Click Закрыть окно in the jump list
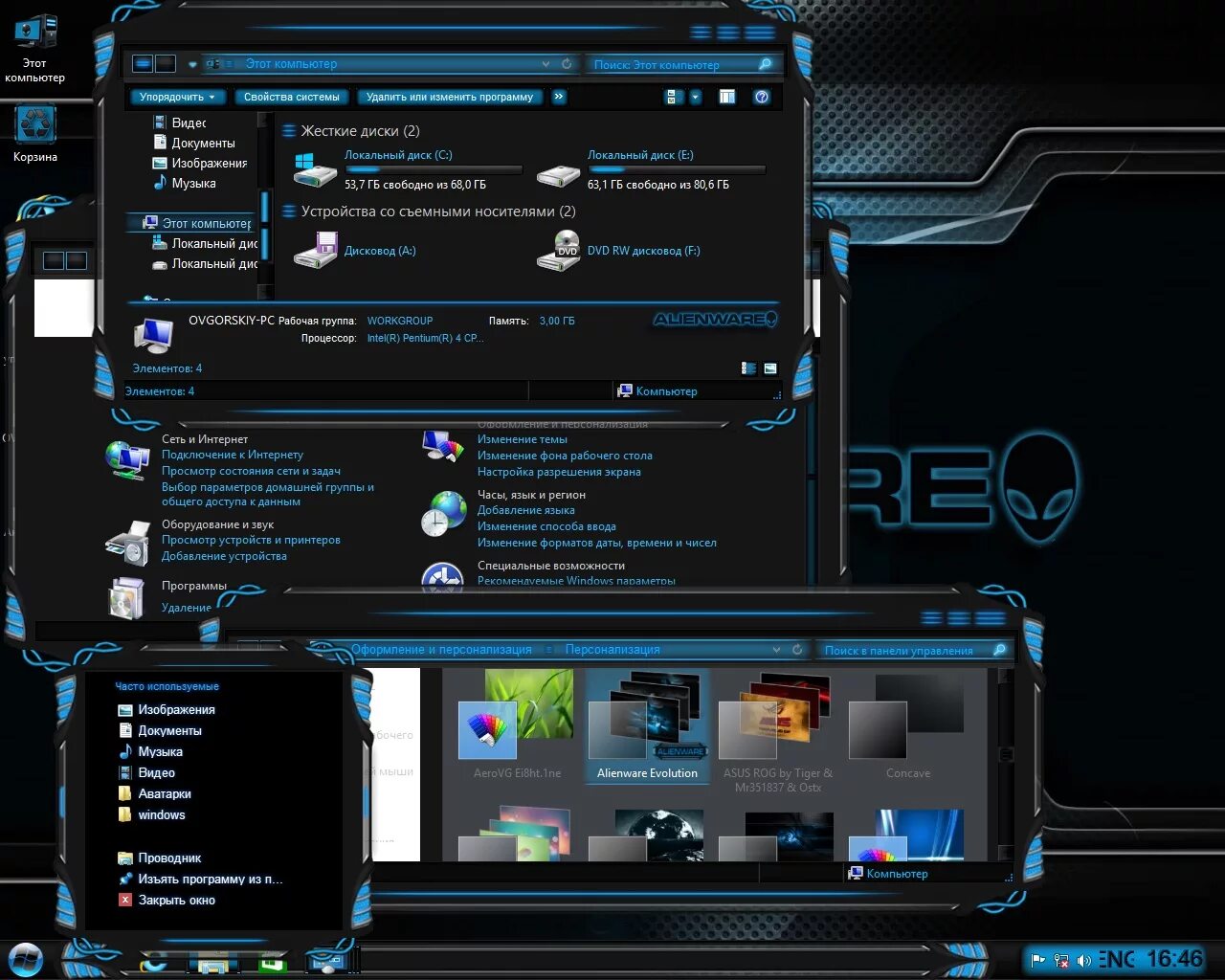This screenshot has width=1225, height=980. click(x=167, y=900)
